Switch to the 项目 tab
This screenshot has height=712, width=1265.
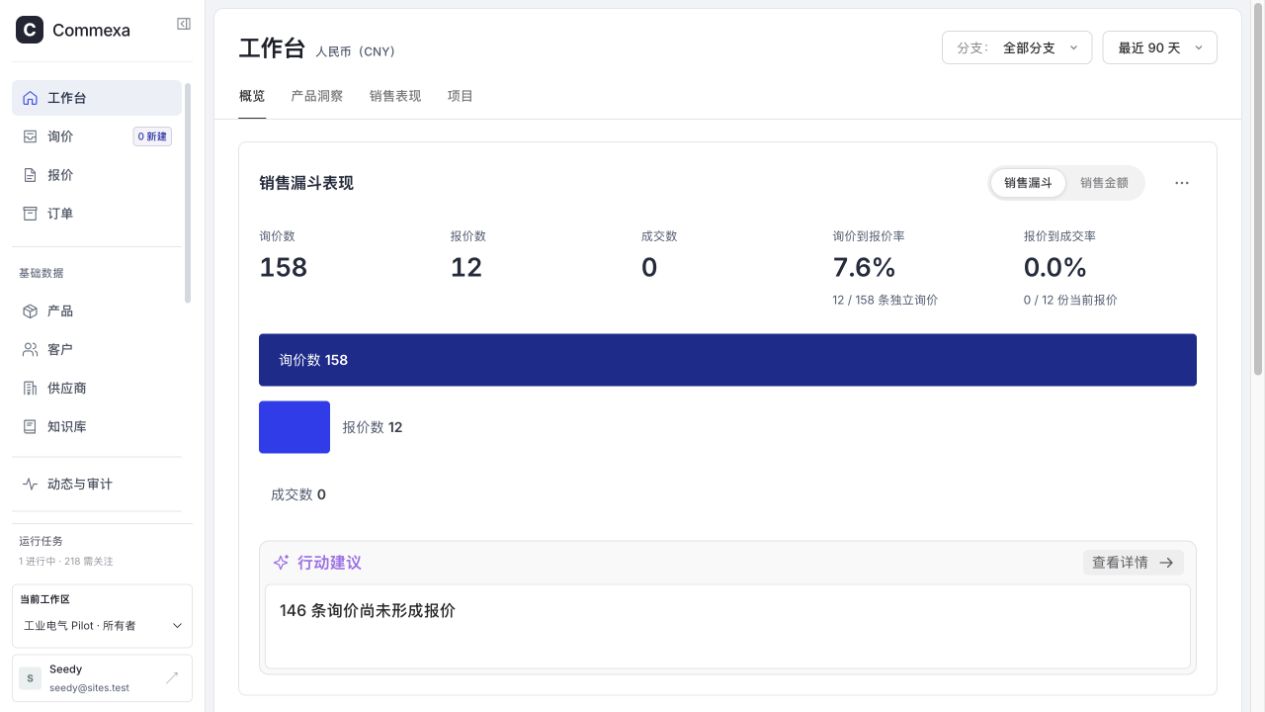(x=460, y=96)
